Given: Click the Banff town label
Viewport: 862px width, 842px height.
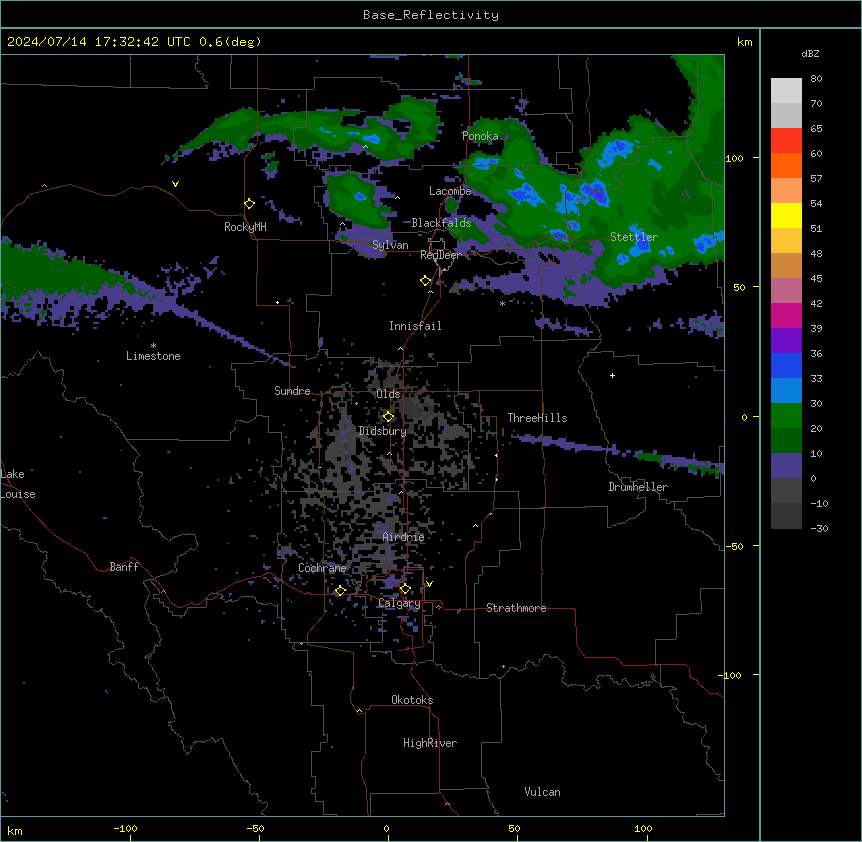Looking at the screenshot, I should coord(124,567).
